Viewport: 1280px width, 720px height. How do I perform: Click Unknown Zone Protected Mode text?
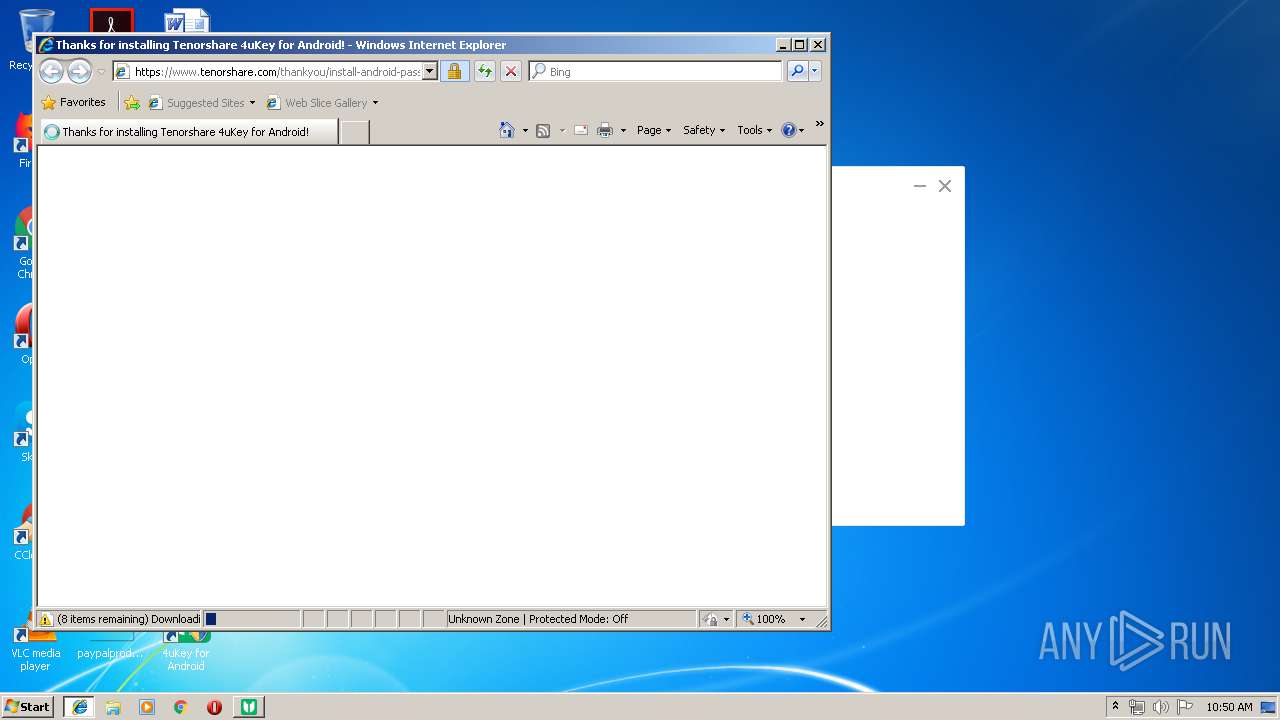tap(538, 619)
